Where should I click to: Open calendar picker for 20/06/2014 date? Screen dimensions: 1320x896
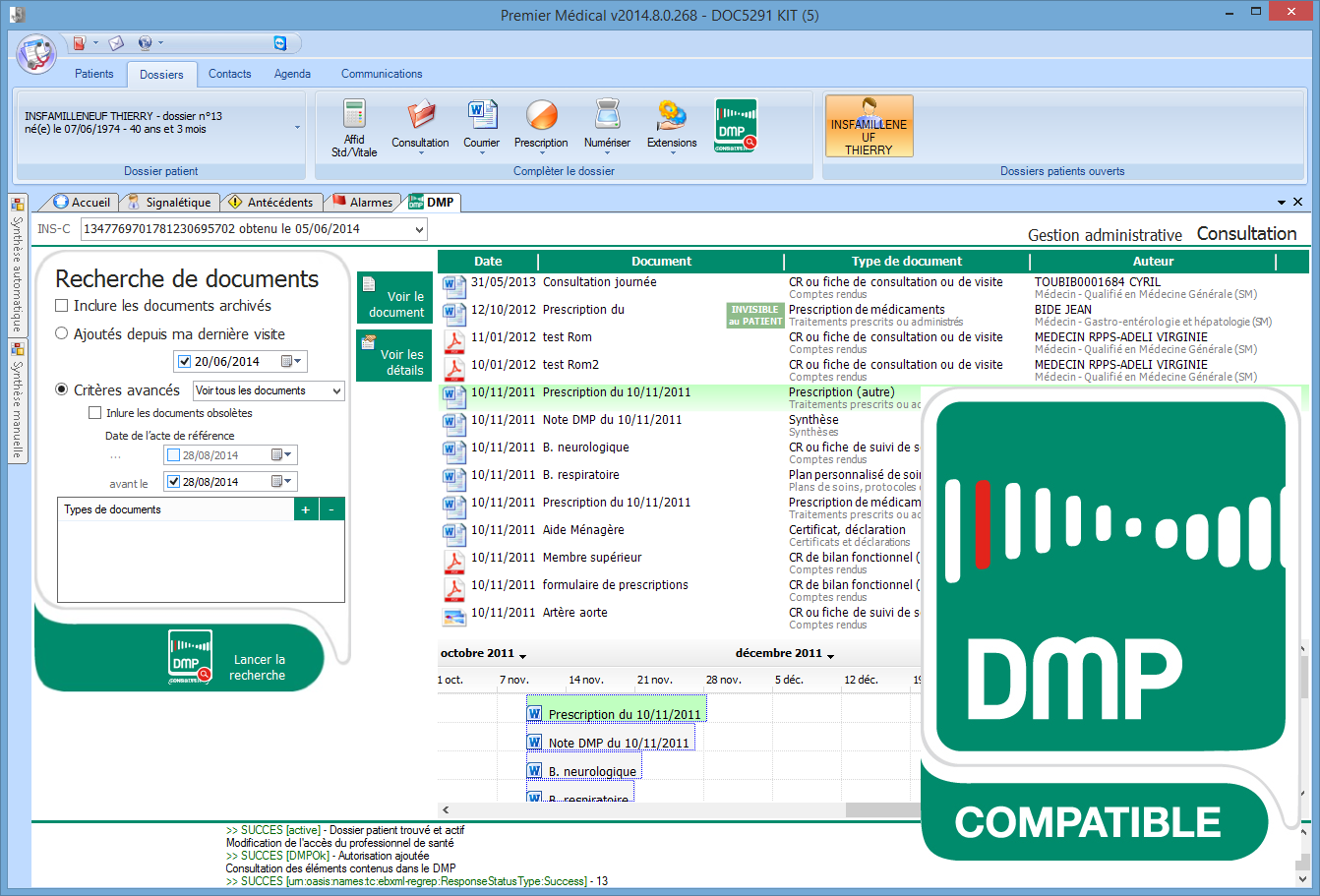click(292, 361)
